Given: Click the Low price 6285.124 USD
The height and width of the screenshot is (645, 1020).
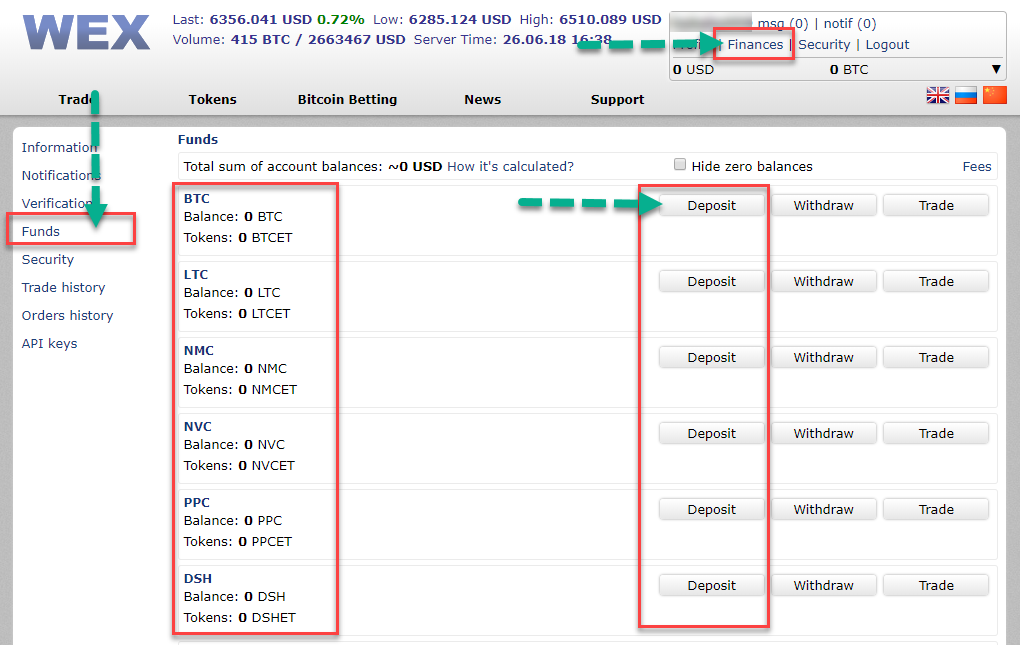Looking at the screenshot, I should coord(460,20).
